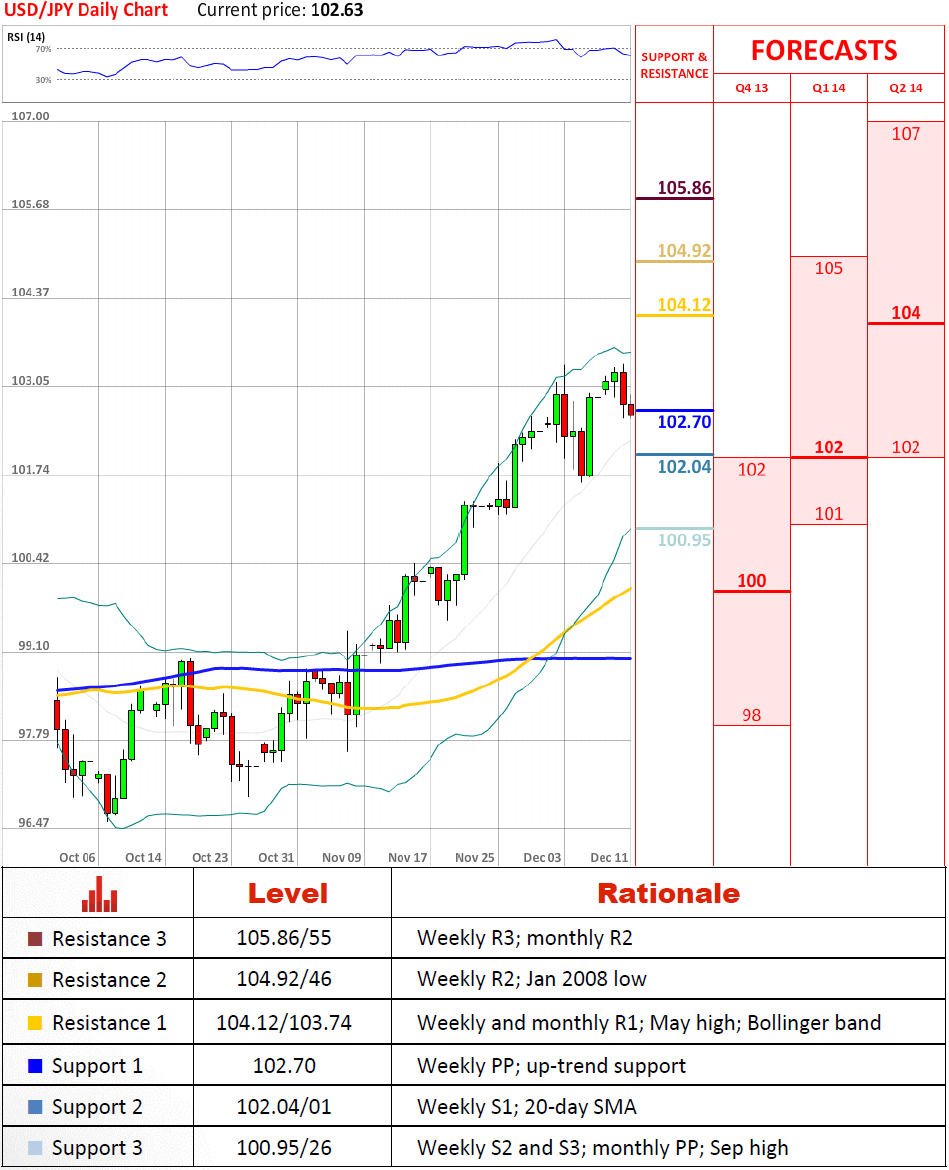Select the gold Resistance 2 color square
Screen dimensions: 949x1170
pyautogui.click(x=36, y=980)
